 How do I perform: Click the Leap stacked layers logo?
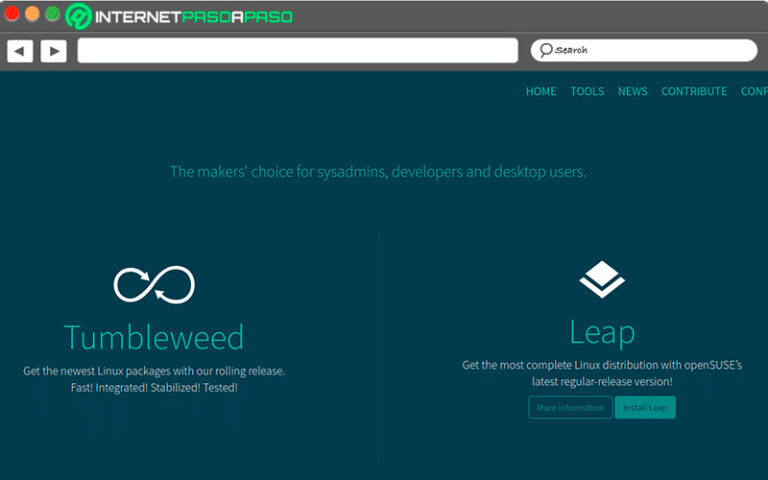point(602,280)
